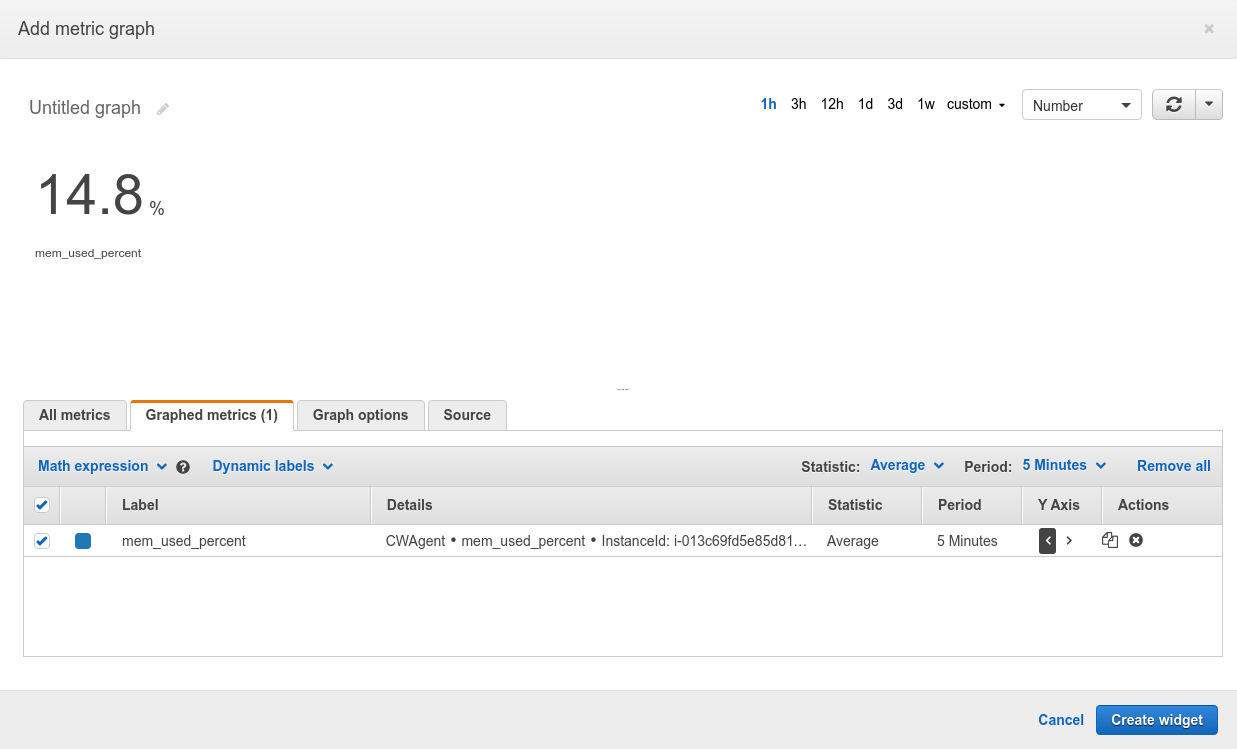Click the resize handle between graph and tabs
Viewport: 1237px width, 749px height.
click(622, 389)
